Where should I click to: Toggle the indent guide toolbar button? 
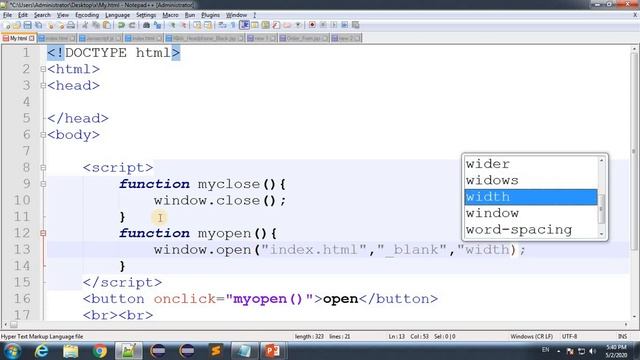tap(244, 25)
